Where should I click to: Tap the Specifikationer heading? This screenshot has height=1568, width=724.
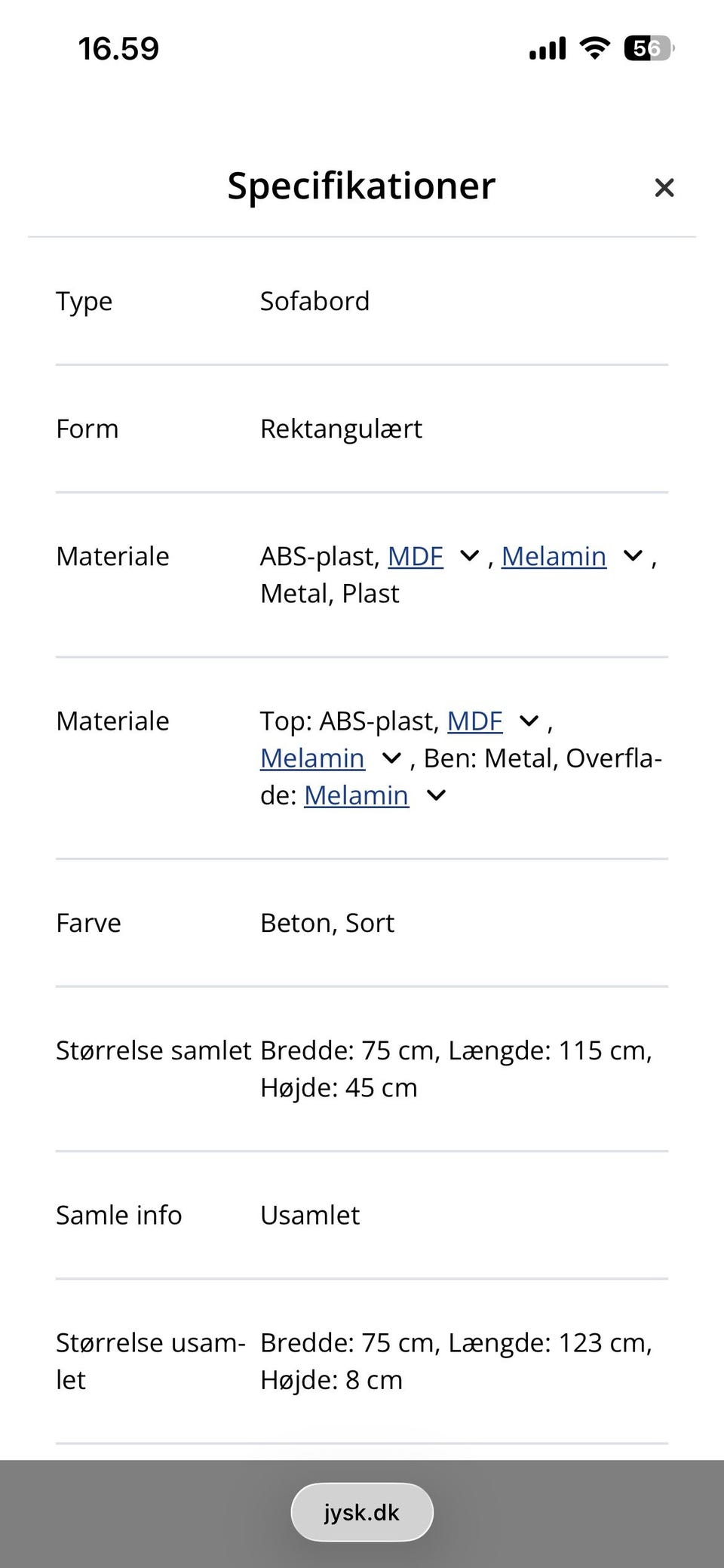pos(361,186)
